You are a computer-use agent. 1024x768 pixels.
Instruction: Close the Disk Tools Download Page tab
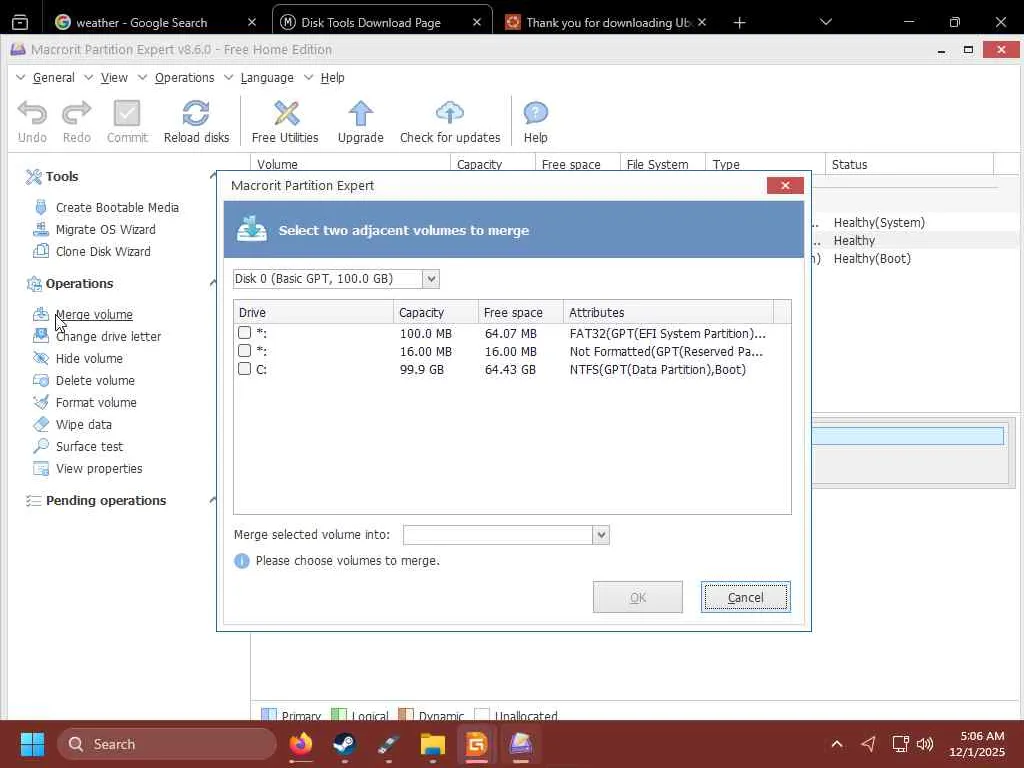point(477,22)
